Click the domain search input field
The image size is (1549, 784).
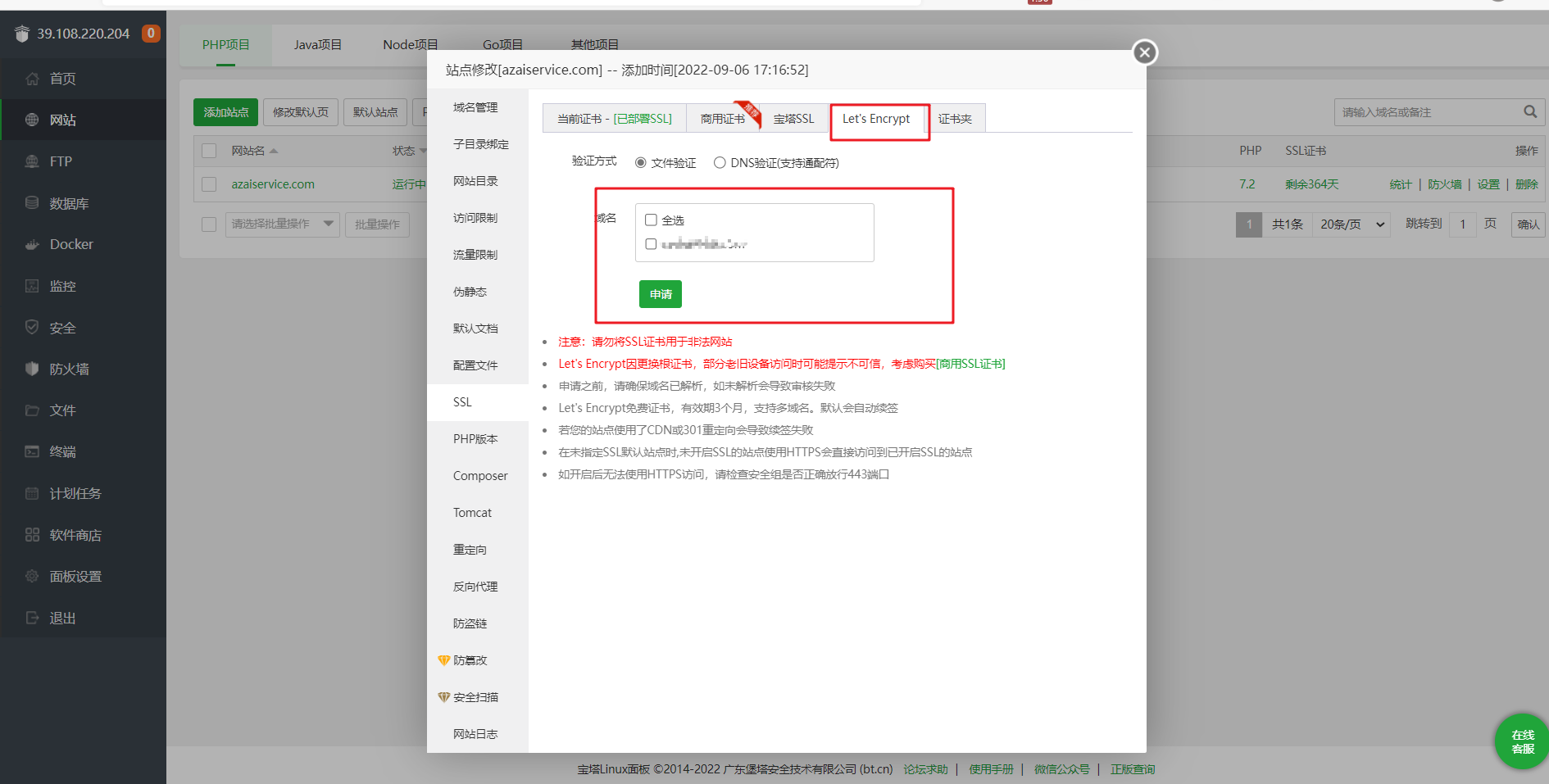[1428, 112]
